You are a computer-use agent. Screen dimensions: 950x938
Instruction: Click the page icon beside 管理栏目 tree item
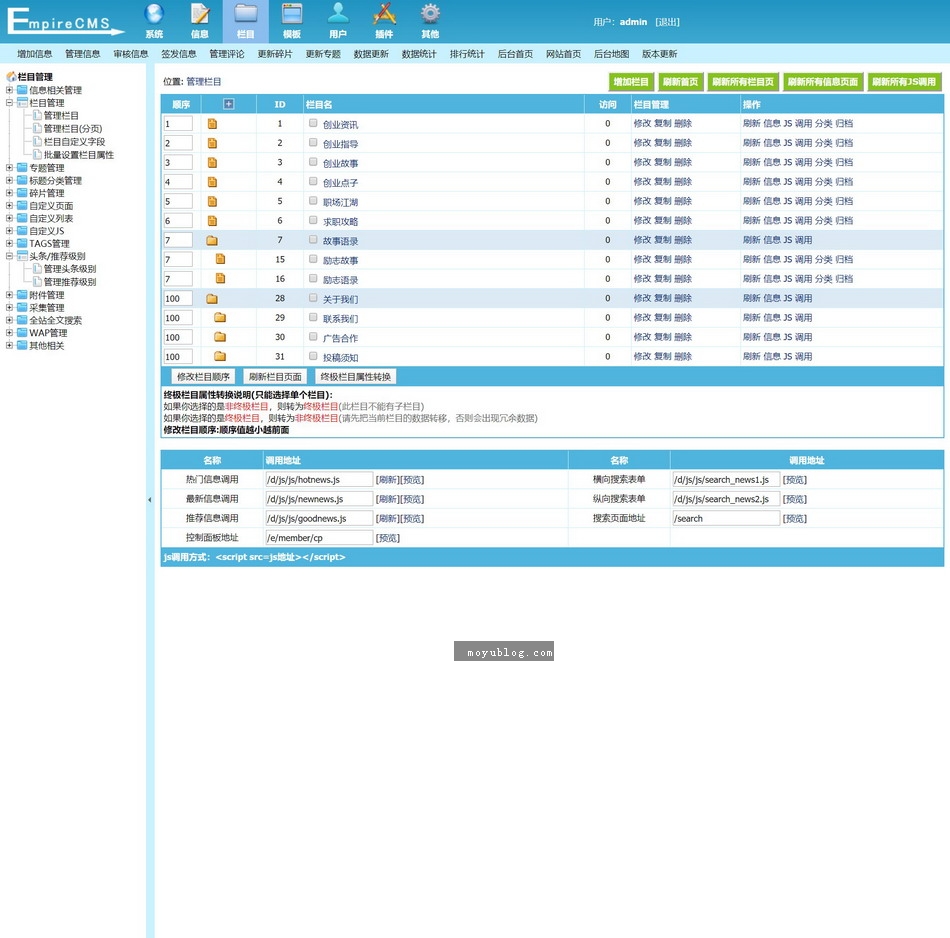tap(38, 115)
